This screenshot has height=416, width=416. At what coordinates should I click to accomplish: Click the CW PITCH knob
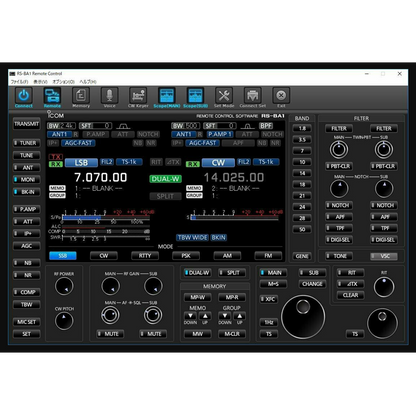64,321
